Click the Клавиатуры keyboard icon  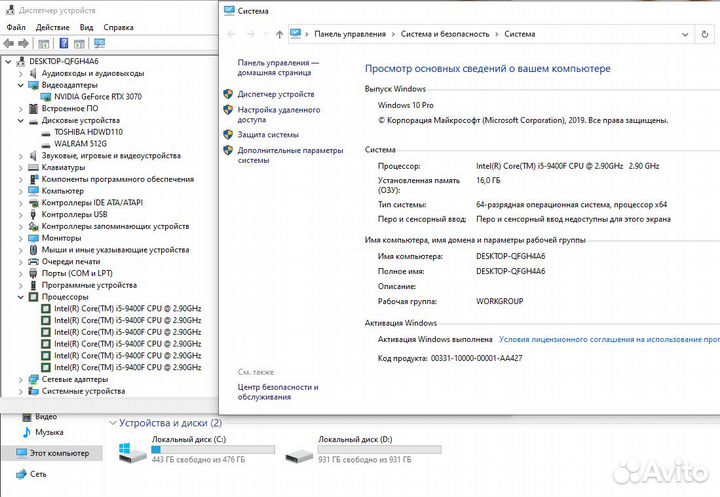[33, 168]
